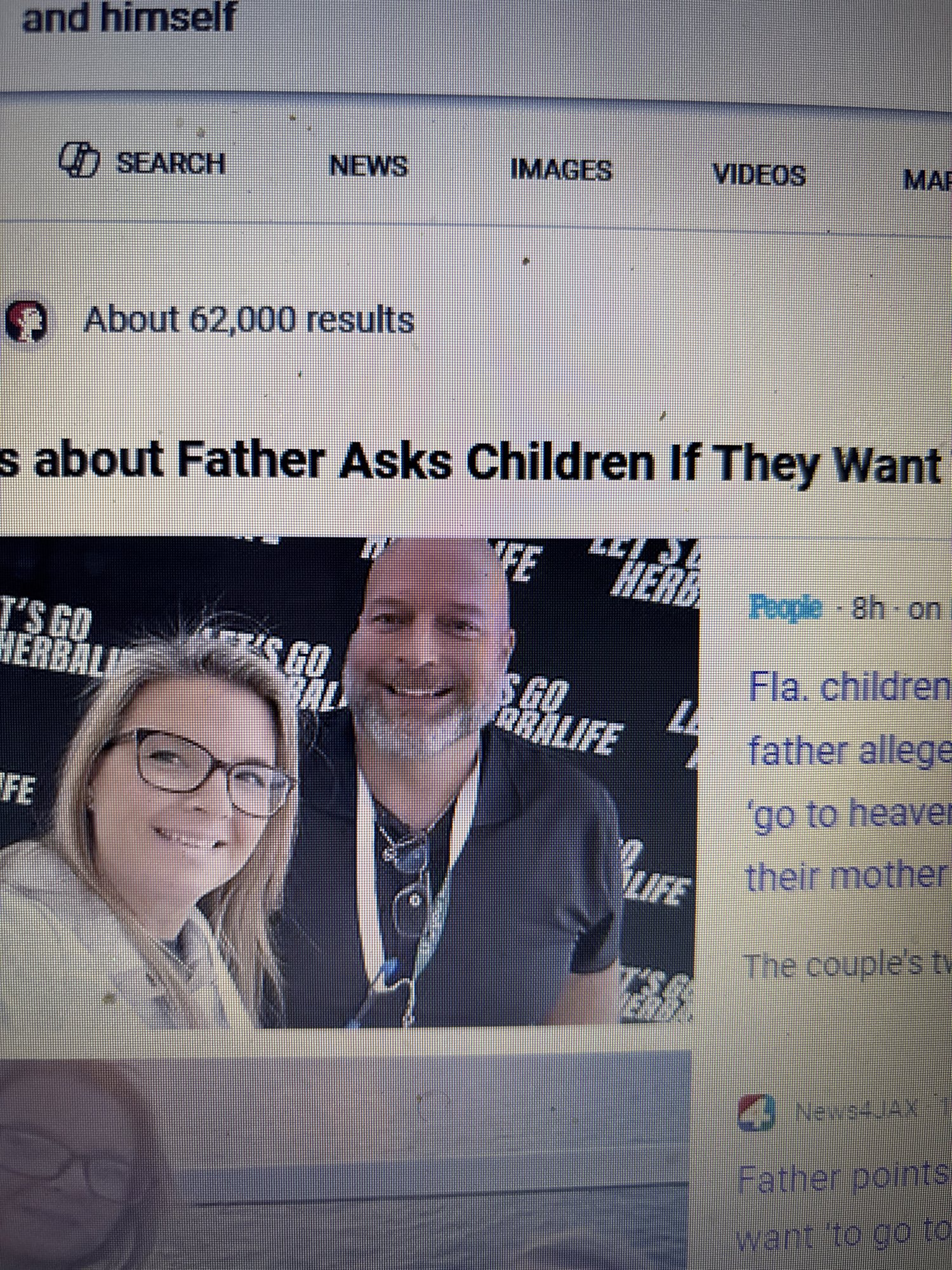This screenshot has width=952, height=1270.
Task: Open the couple photo thumbnail with Herbalife backdrop
Action: tap(348, 782)
